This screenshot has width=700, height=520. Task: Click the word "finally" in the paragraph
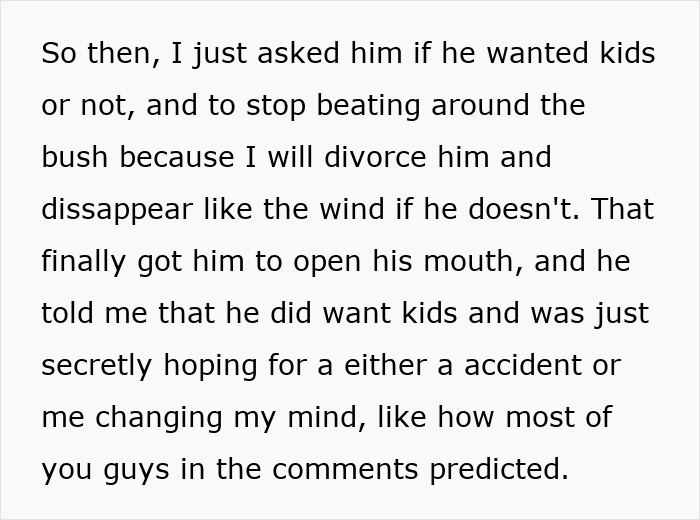point(82,262)
